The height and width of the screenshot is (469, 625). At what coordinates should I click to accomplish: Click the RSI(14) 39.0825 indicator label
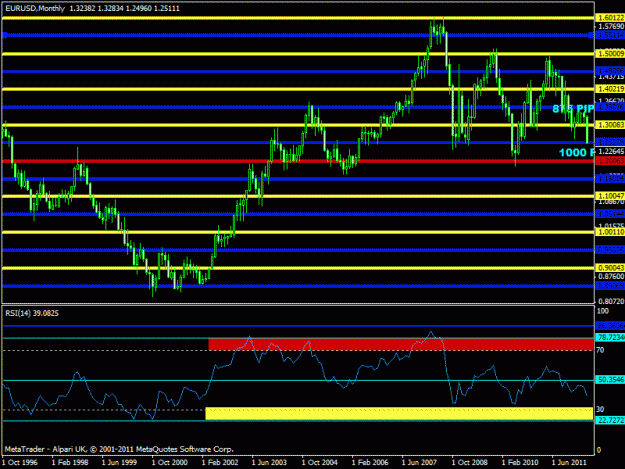pos(32,313)
